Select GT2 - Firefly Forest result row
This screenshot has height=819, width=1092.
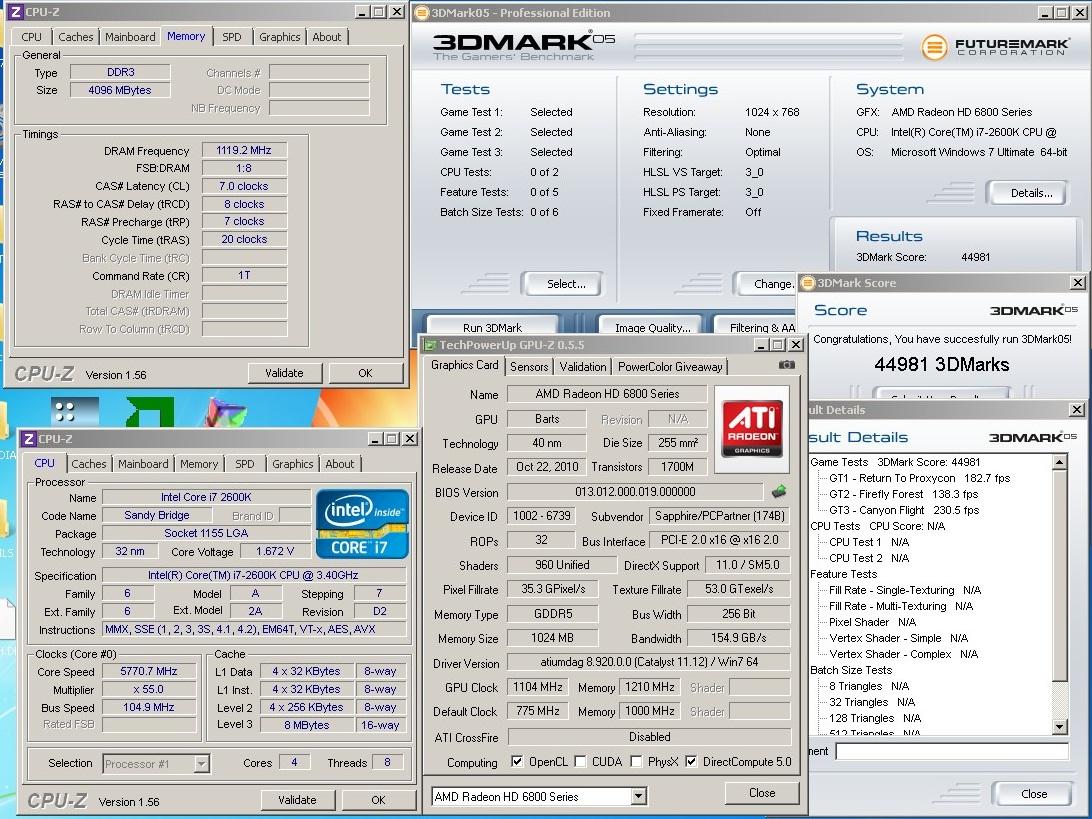pos(903,494)
